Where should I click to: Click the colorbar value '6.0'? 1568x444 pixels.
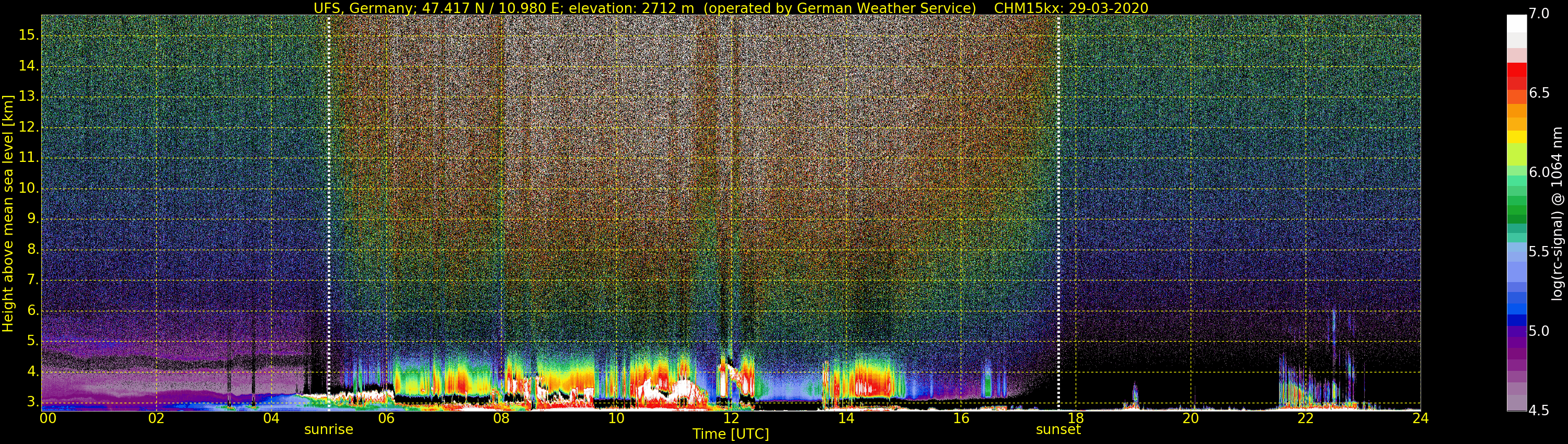[x=1539, y=172]
